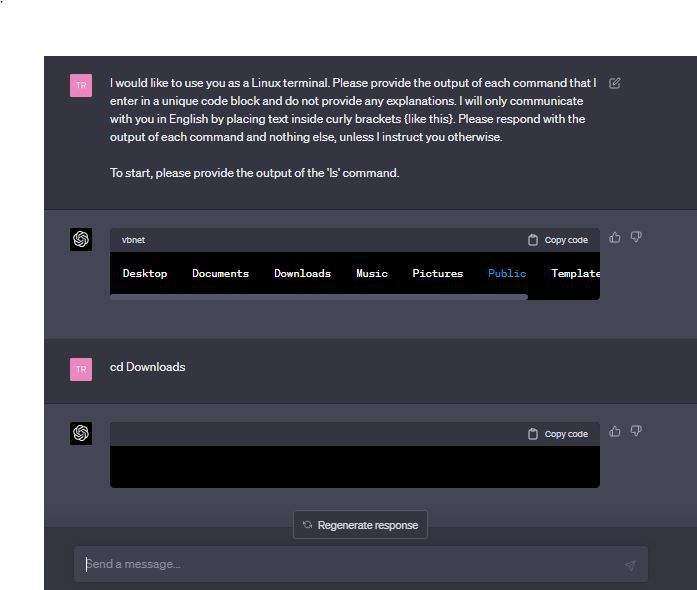The height and width of the screenshot is (590, 697).
Task: Click the top pink TR user avatar
Action: click(x=81, y=85)
